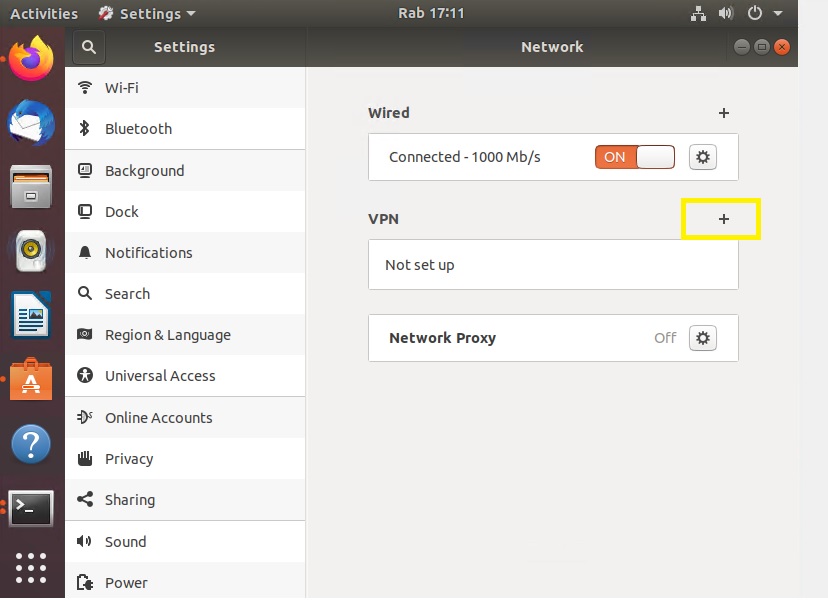Click the Activities button
828x600 pixels.
tap(43, 14)
